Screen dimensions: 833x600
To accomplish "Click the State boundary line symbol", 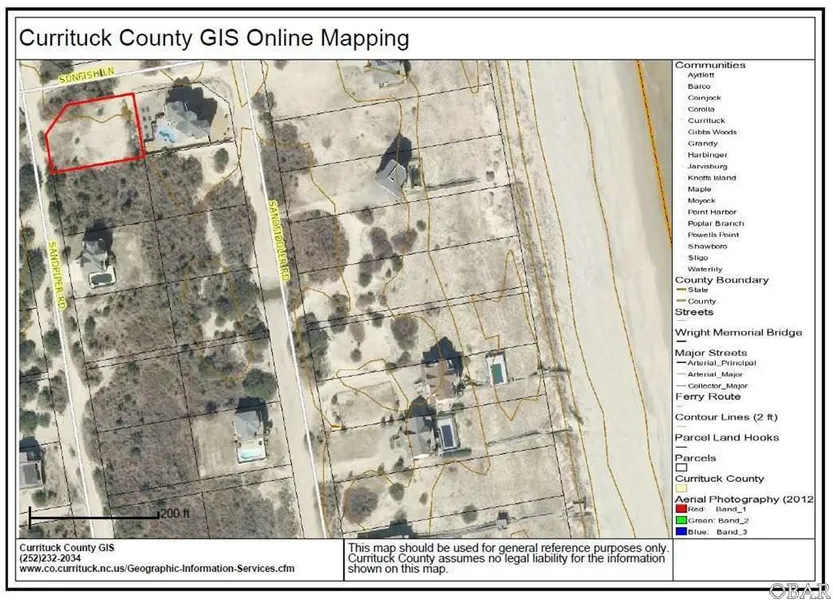I will click(681, 290).
